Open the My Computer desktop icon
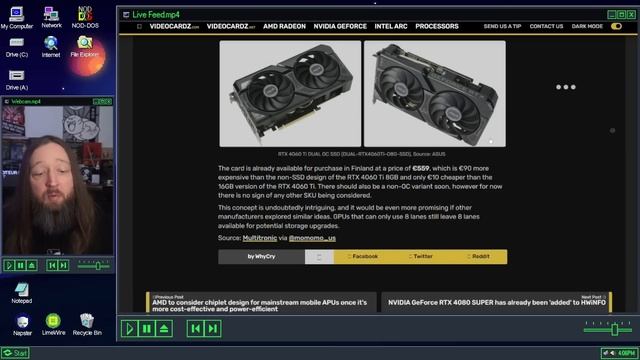Screen dimensions: 640x360 pyautogui.click(x=16, y=18)
